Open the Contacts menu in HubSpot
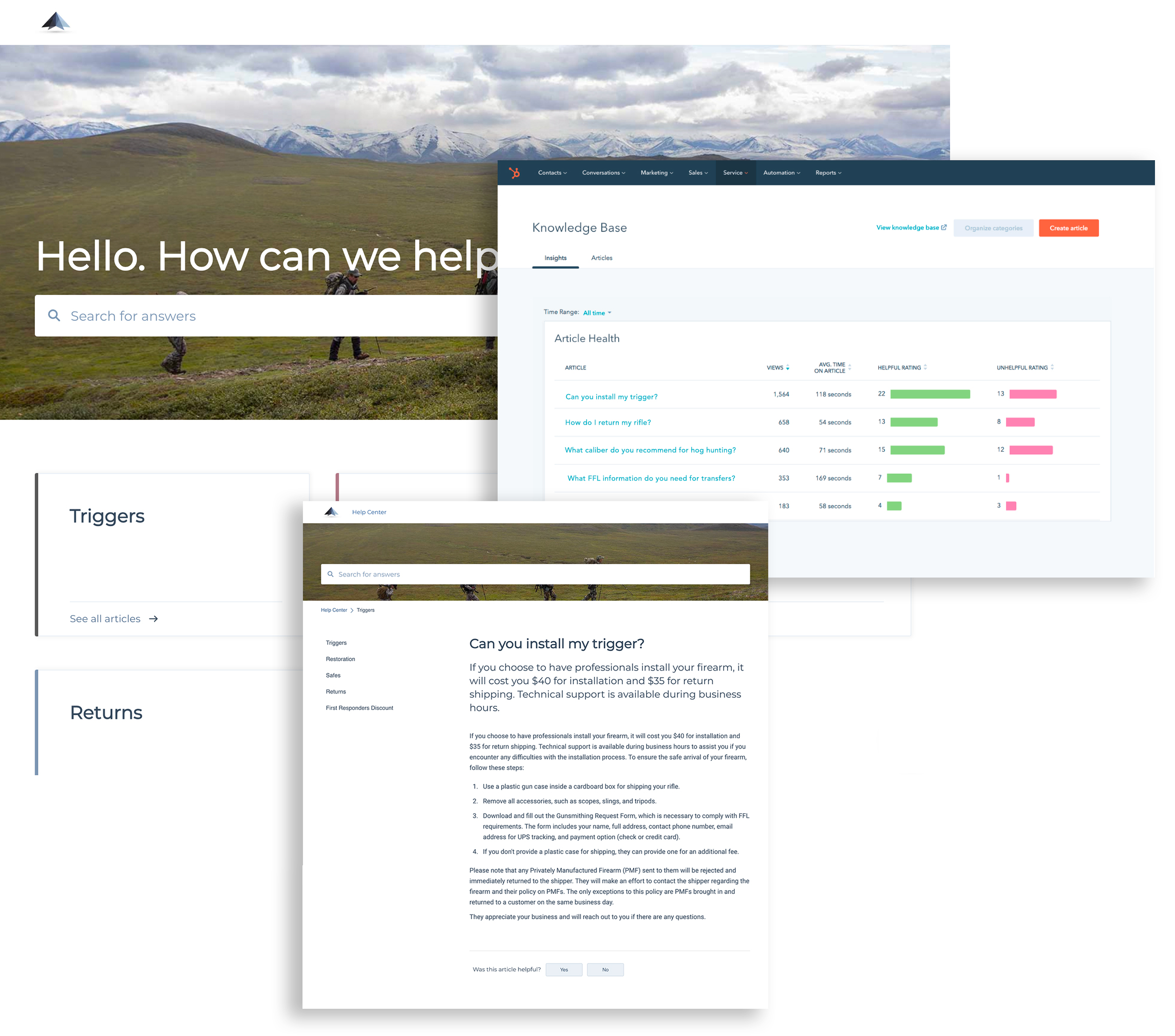1175x1036 pixels. point(551,173)
